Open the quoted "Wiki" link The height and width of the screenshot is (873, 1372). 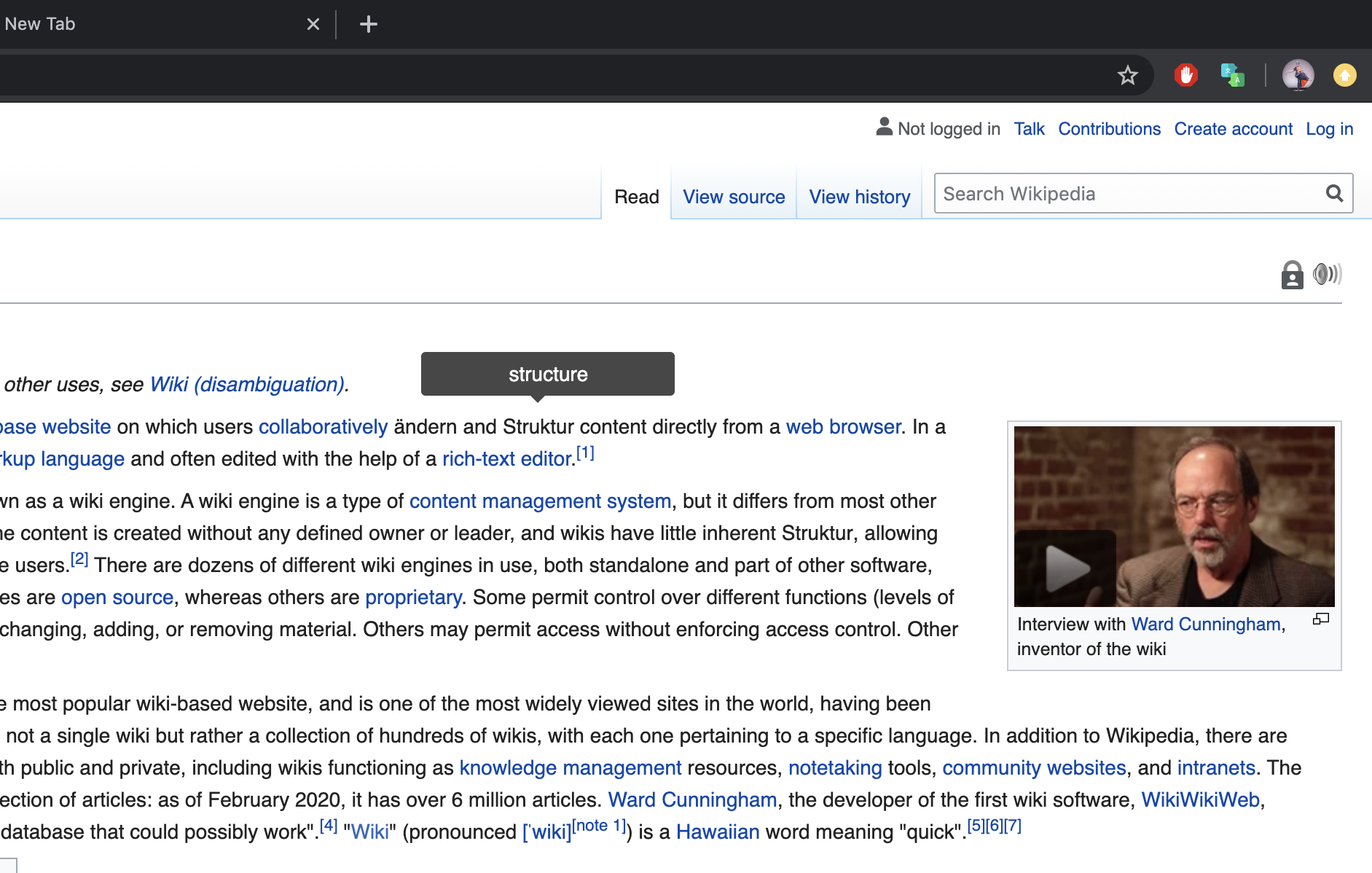[x=370, y=831]
